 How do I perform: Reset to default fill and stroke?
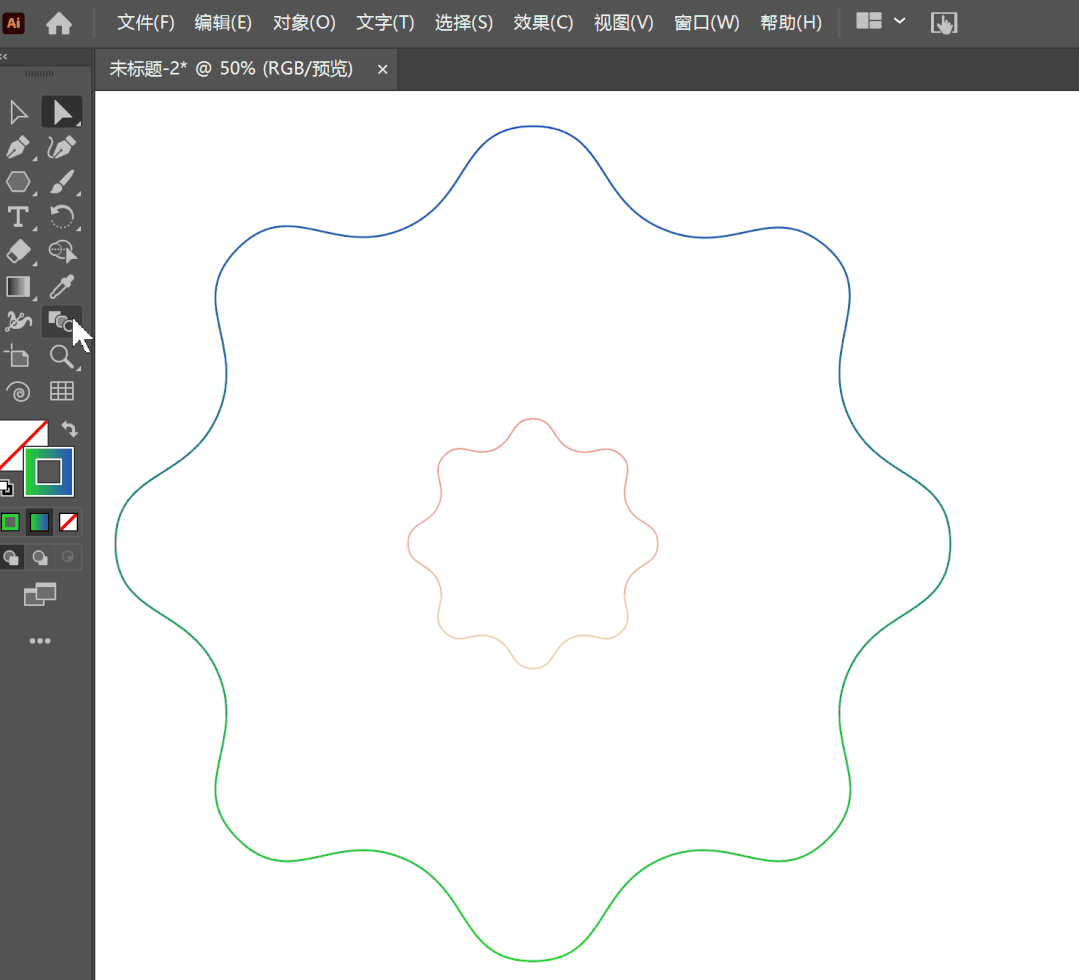(6, 488)
